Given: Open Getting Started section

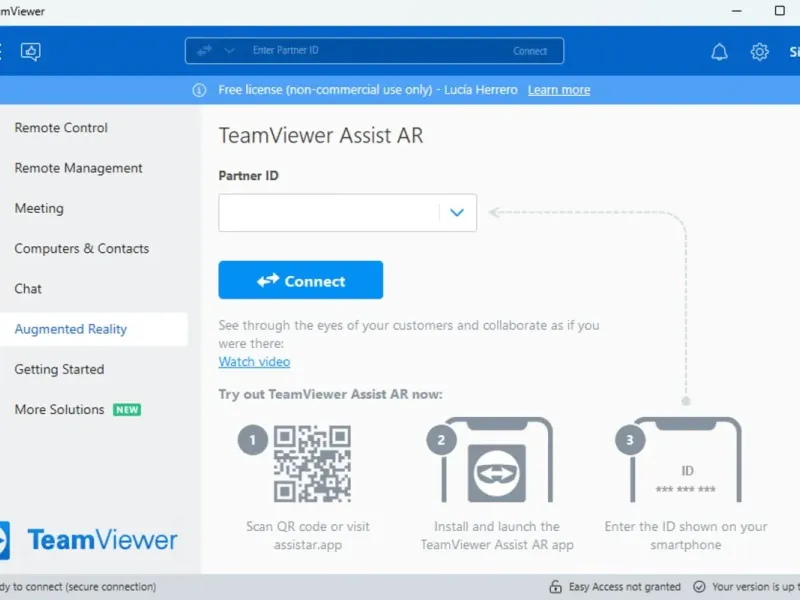Looking at the screenshot, I should click(x=59, y=369).
